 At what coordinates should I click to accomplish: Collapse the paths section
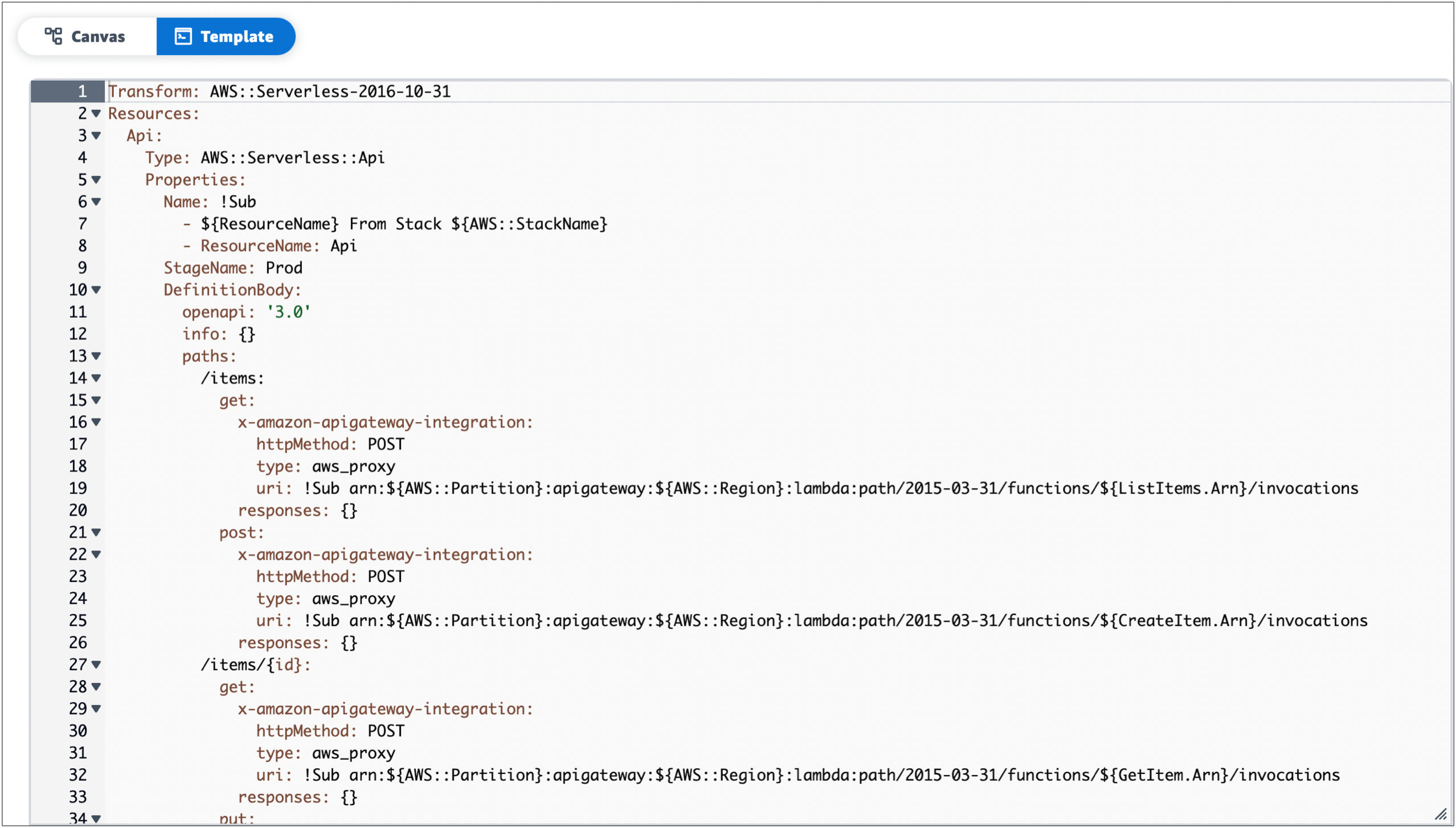(96, 356)
